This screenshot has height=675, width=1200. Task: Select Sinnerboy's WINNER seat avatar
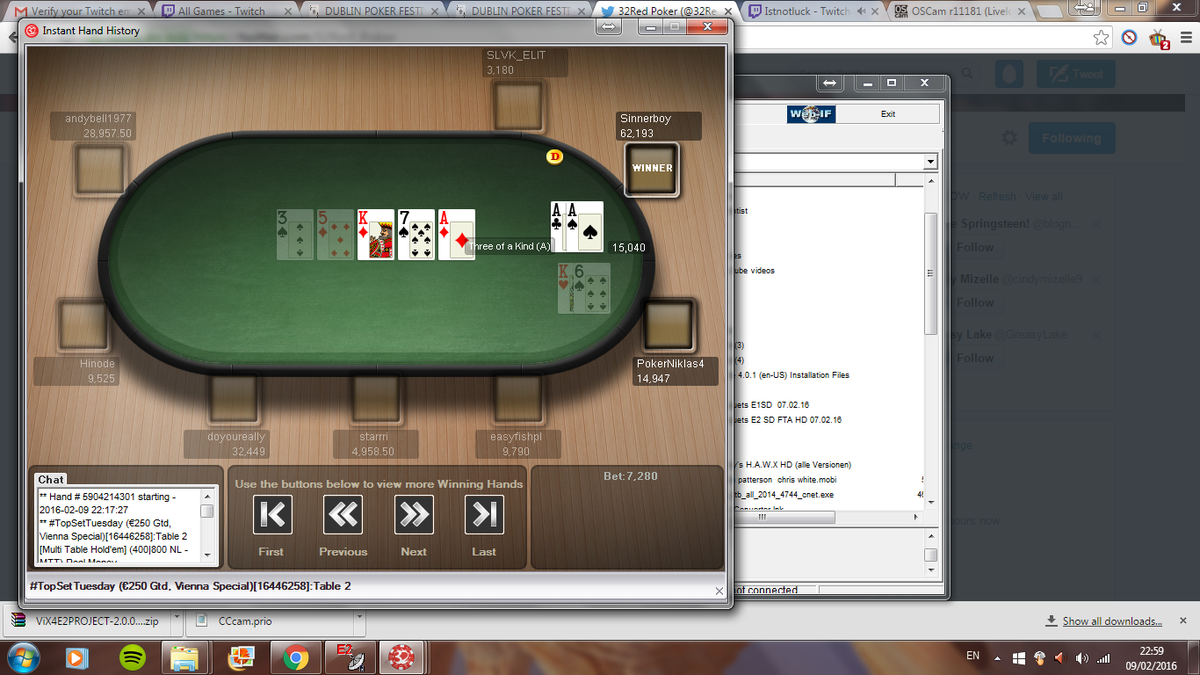[651, 168]
